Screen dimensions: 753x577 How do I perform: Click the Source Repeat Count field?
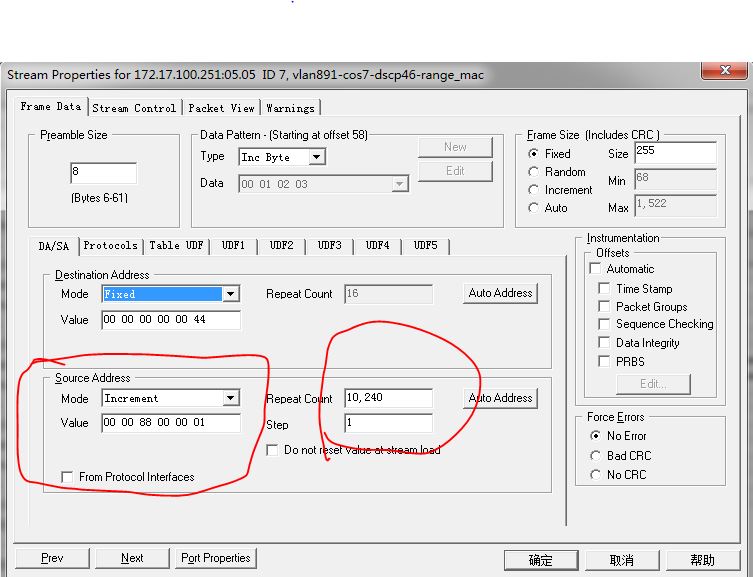pos(389,397)
